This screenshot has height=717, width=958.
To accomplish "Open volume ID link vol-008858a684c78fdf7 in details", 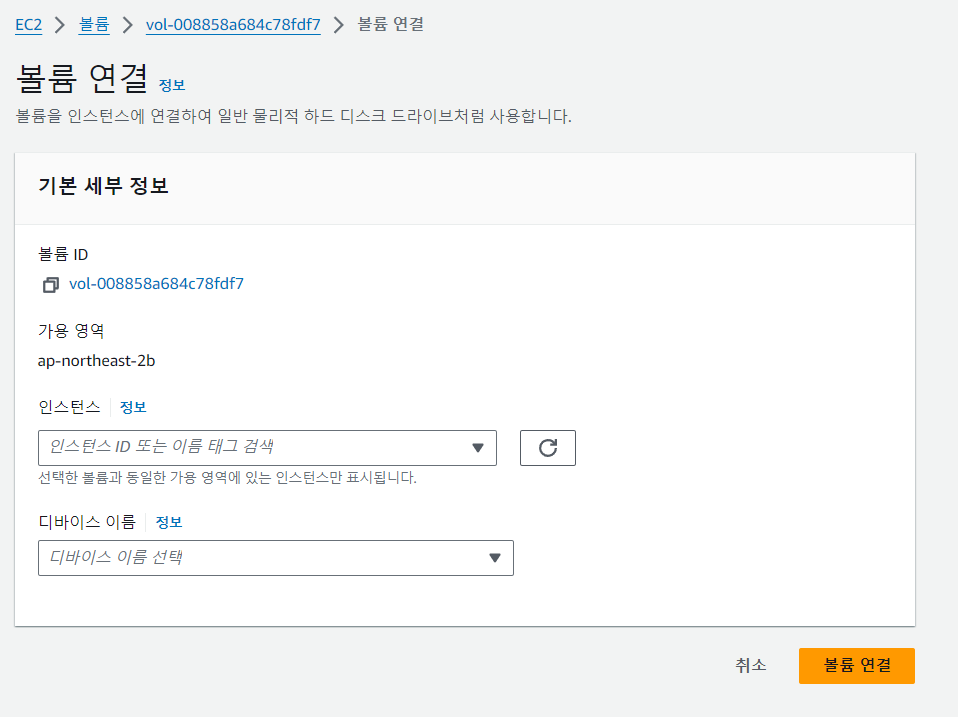I will pos(156,283).
